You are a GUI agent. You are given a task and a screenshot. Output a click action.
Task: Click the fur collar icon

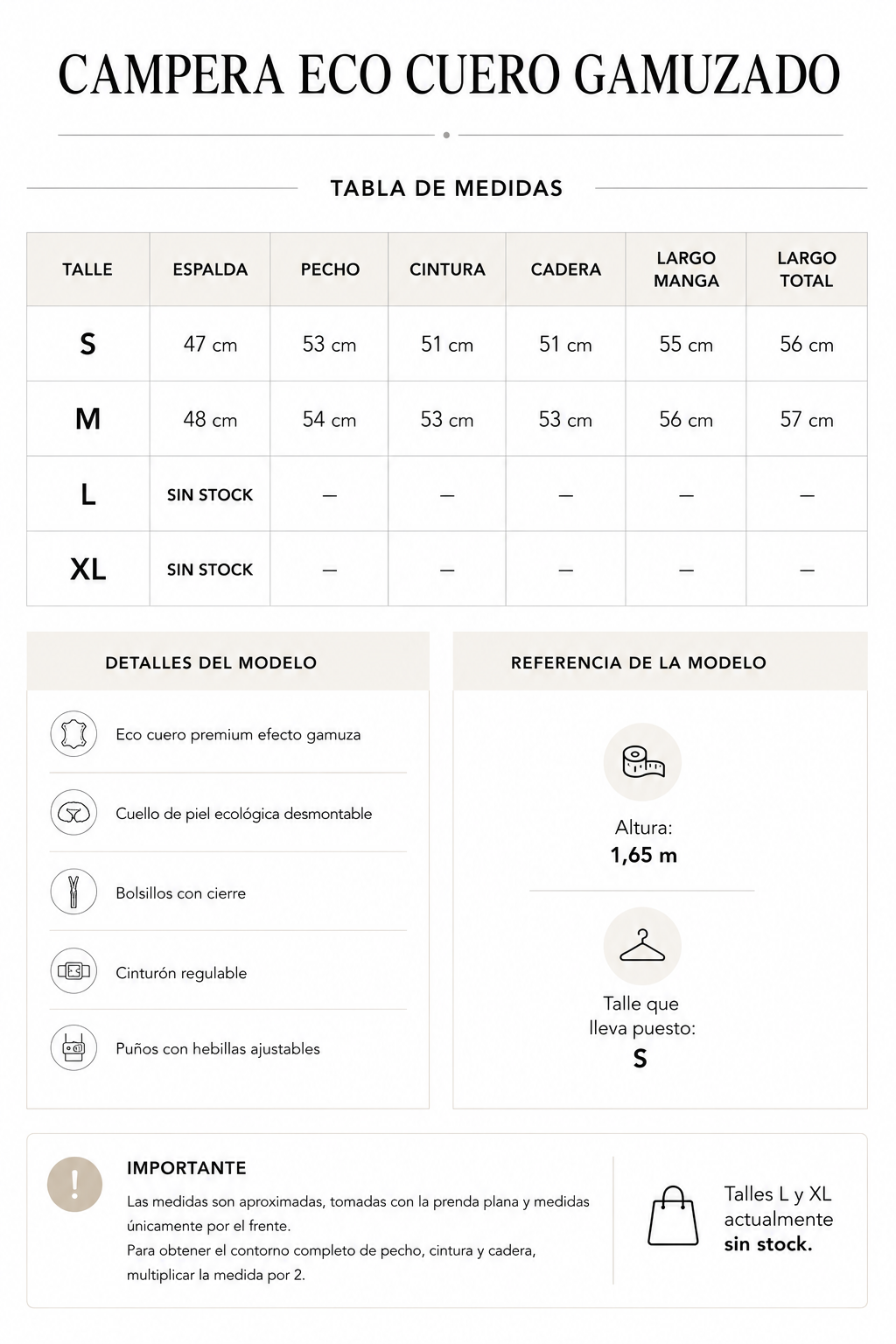(73, 812)
